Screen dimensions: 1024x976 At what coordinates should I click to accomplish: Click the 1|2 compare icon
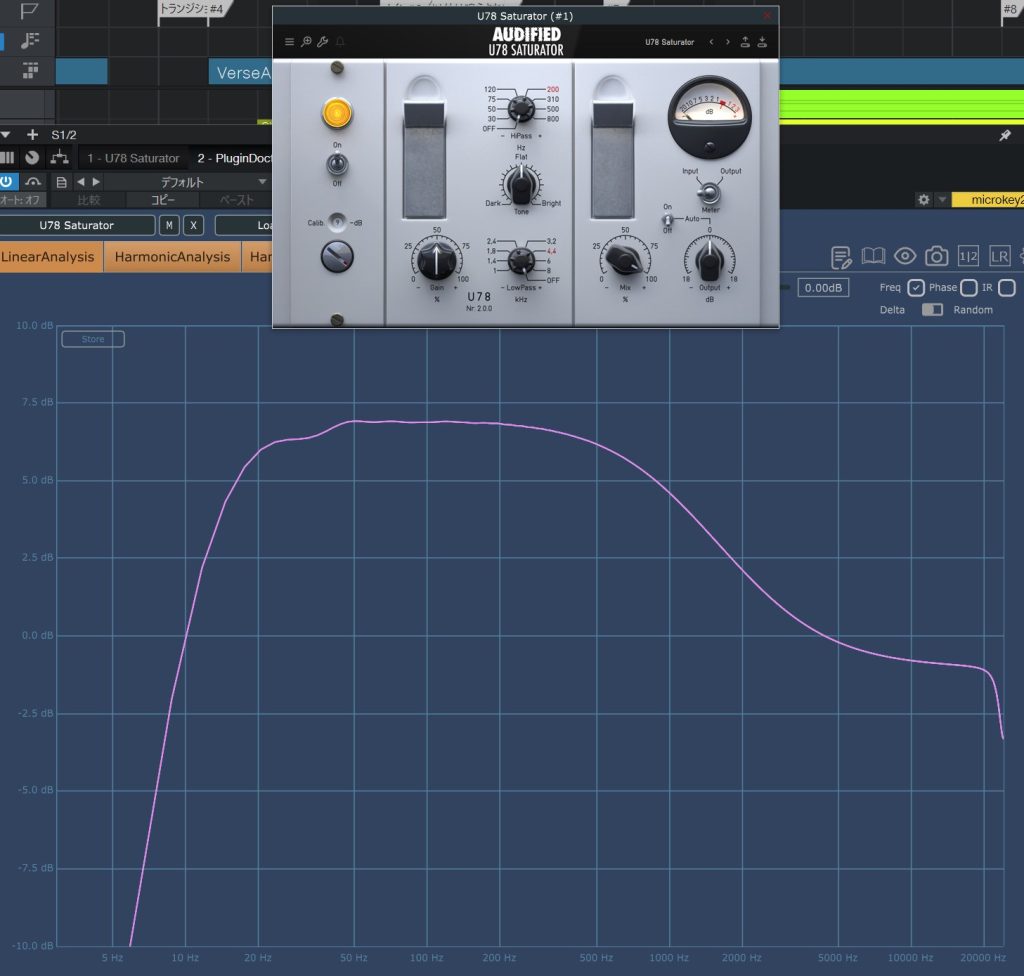click(x=968, y=257)
